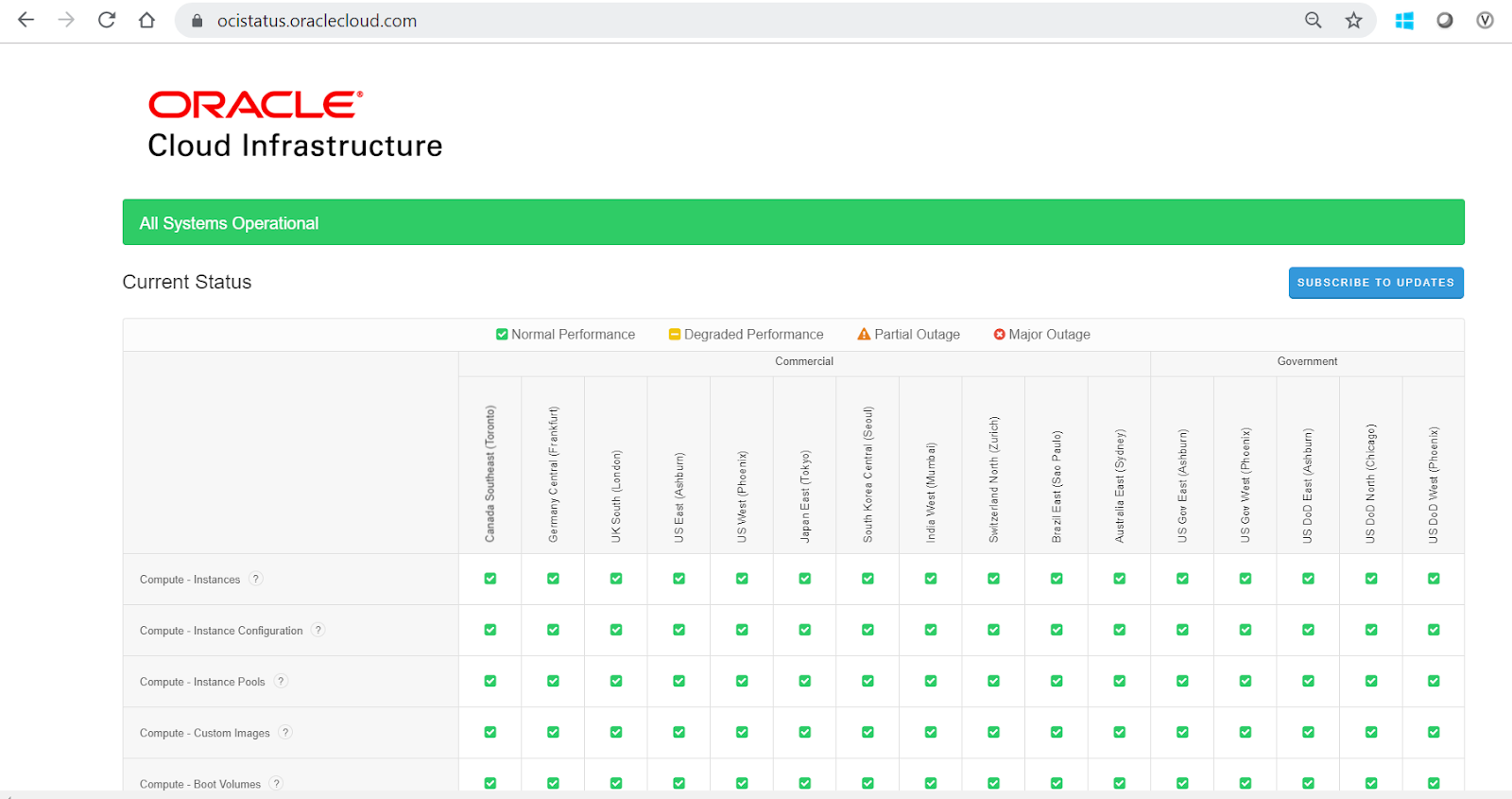The width and height of the screenshot is (1512, 799).
Task: Click the Germany Central (Frankfurt) column header
Action: tap(553, 474)
